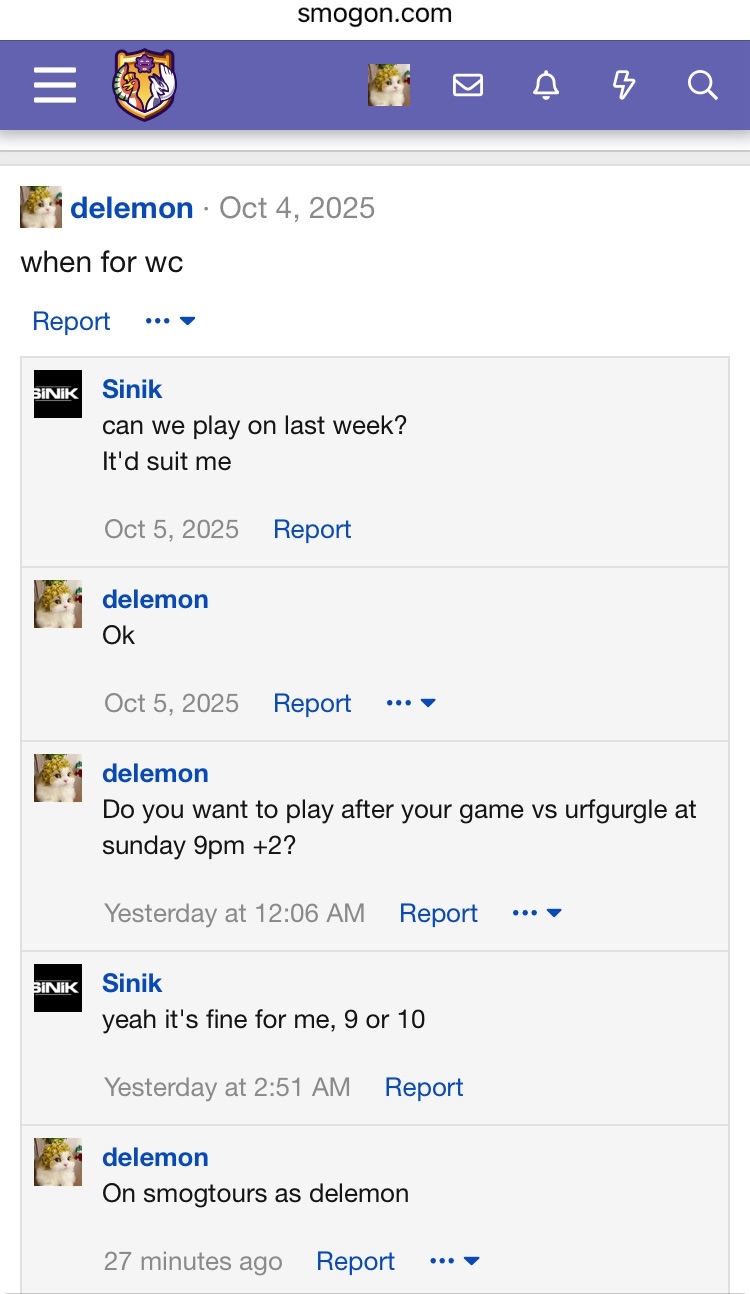The height and width of the screenshot is (1294, 750).
Task: Click the smogon.com address bar
Action: [x=375, y=14]
